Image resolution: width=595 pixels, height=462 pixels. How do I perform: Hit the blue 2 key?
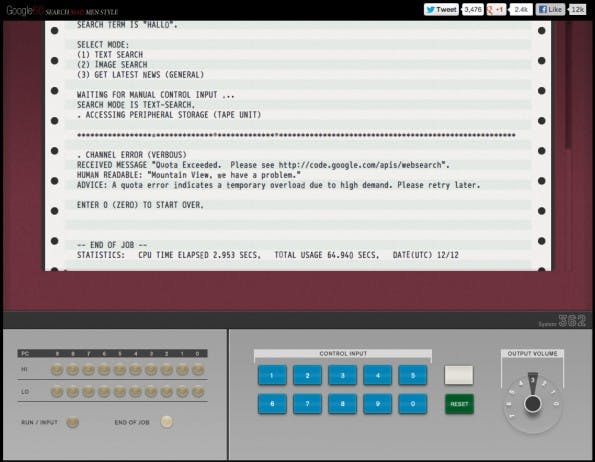307,375
